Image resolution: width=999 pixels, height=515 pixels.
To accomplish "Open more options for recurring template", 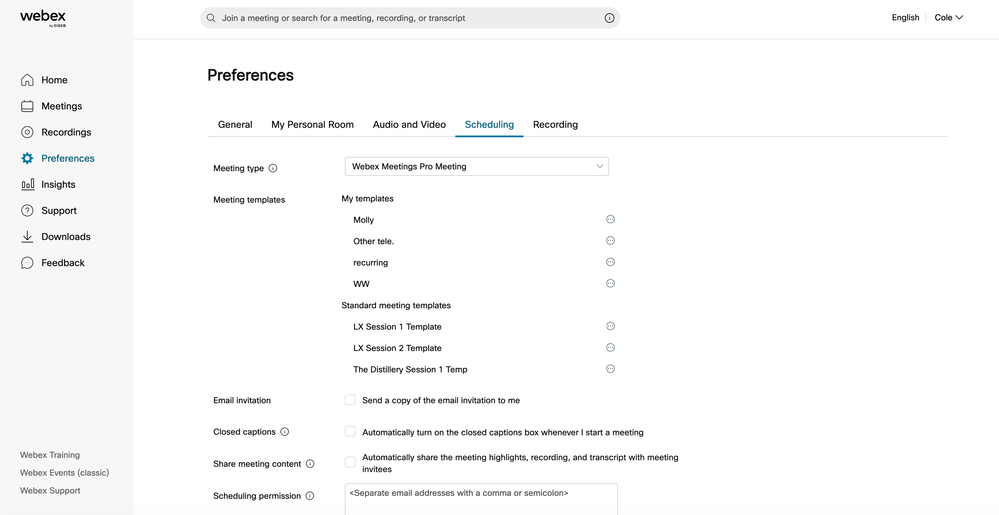I will click(610, 262).
